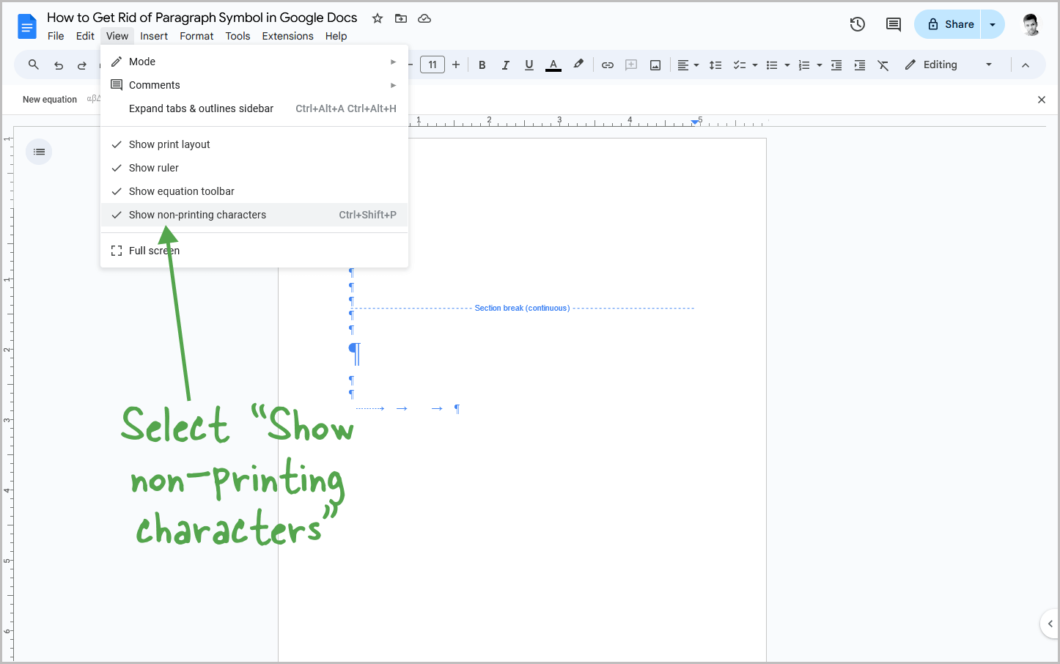Image resolution: width=1060 pixels, height=664 pixels.
Task: Close the equation toolbar
Action: 1041,99
